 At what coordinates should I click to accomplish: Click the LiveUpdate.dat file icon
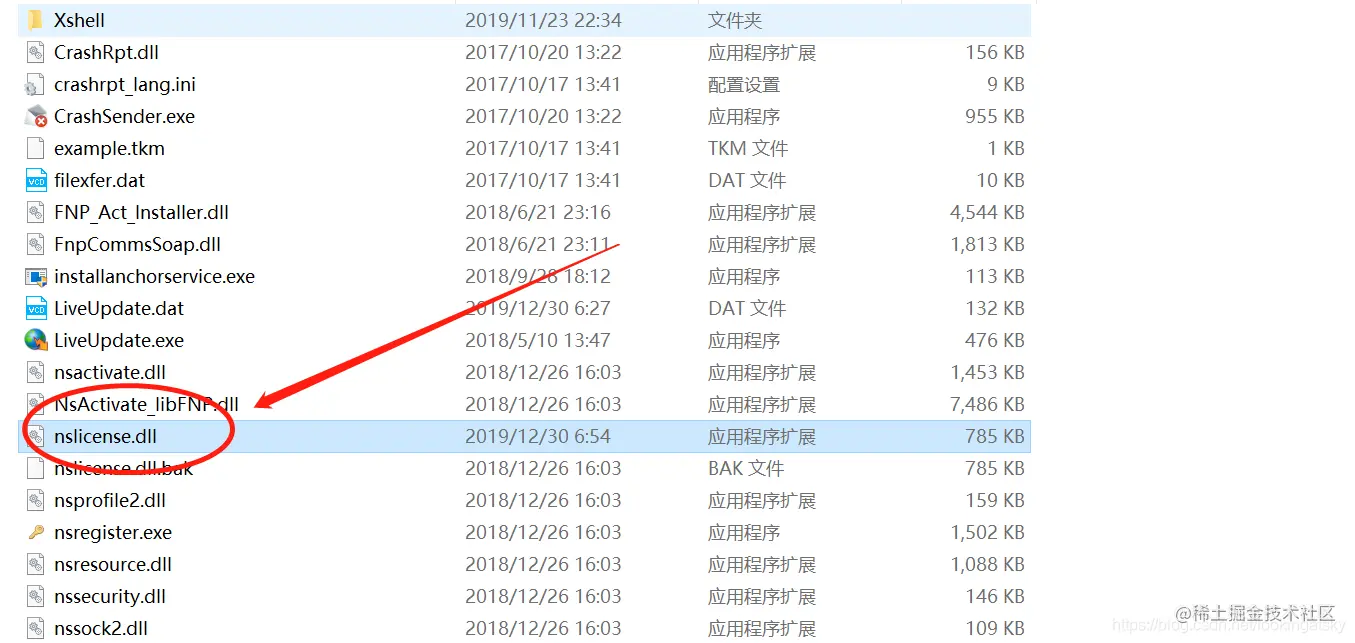[34, 308]
